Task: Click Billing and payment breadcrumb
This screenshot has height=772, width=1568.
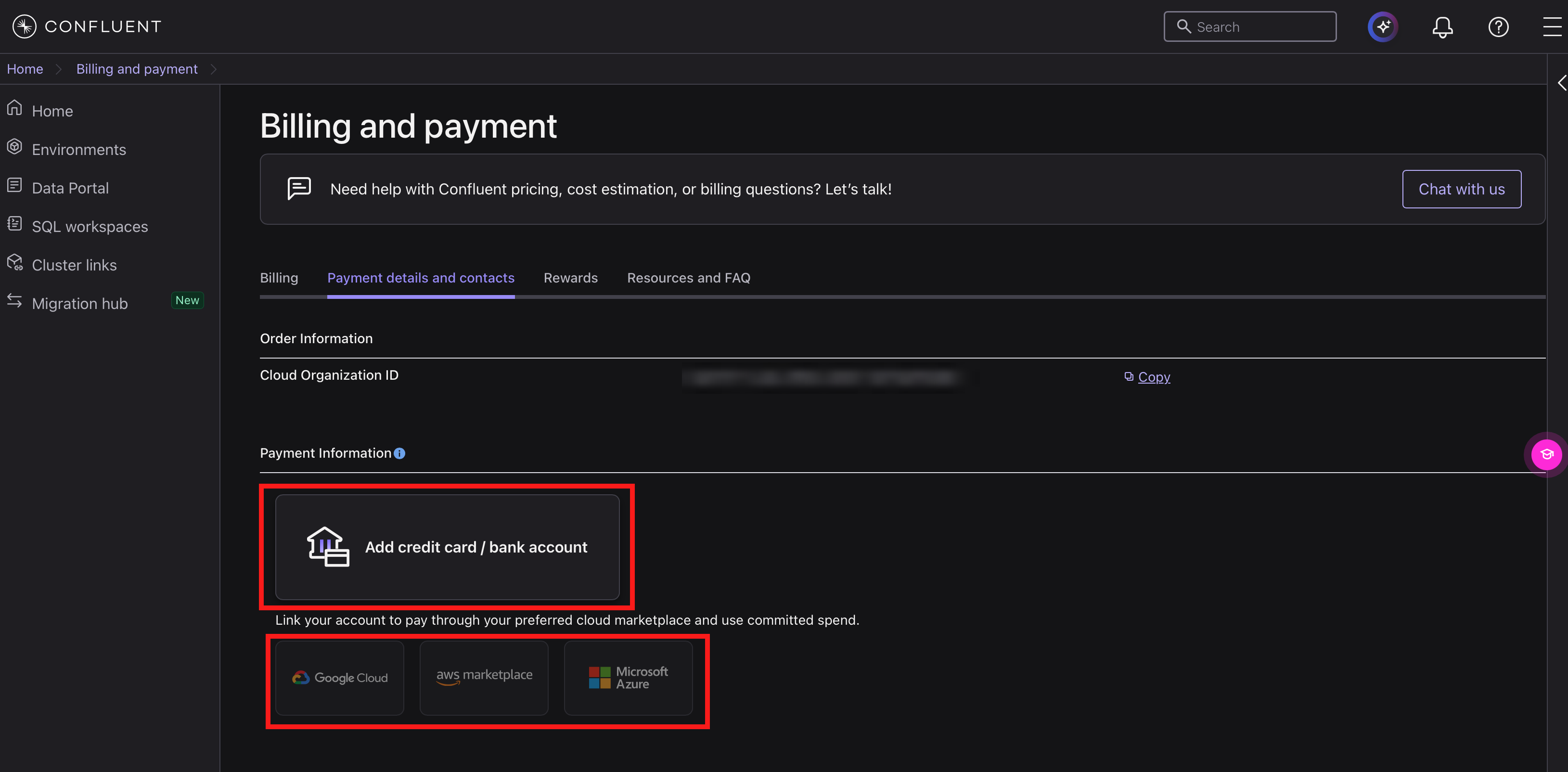Action: click(x=137, y=69)
